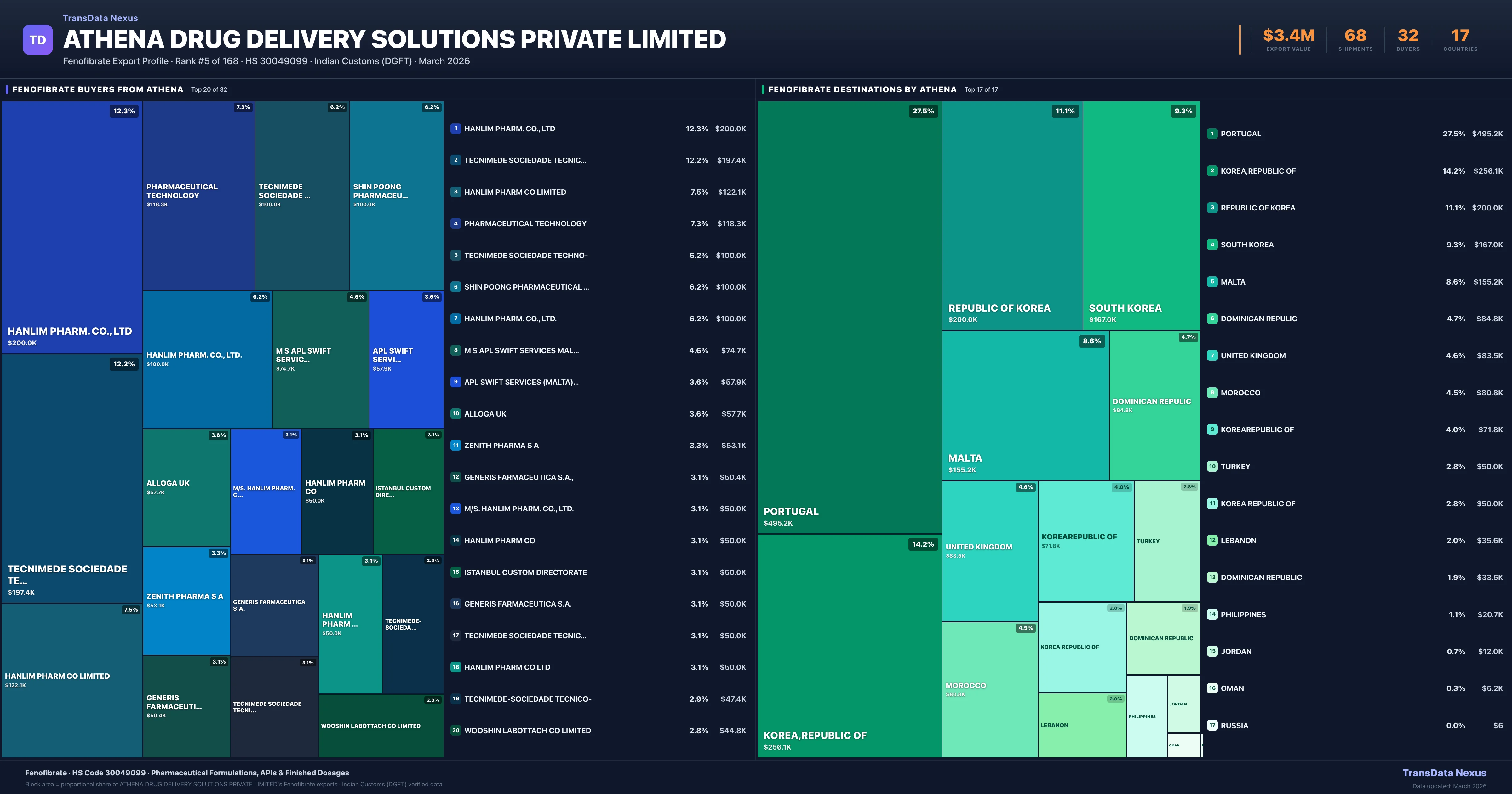Screen dimensions: 1512x794
Task: Select the PORTUGAL treemap block
Action: [849, 317]
